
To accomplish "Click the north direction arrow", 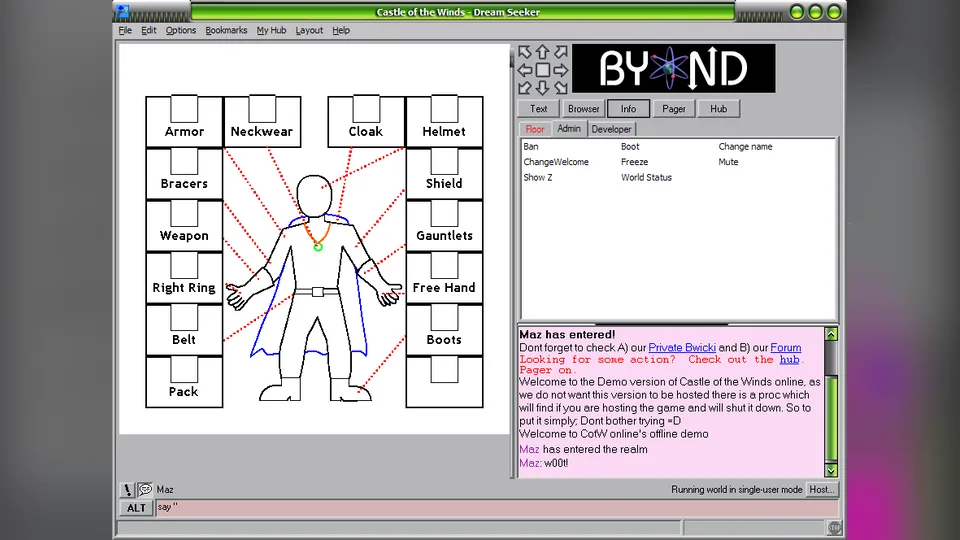I will click(542, 52).
